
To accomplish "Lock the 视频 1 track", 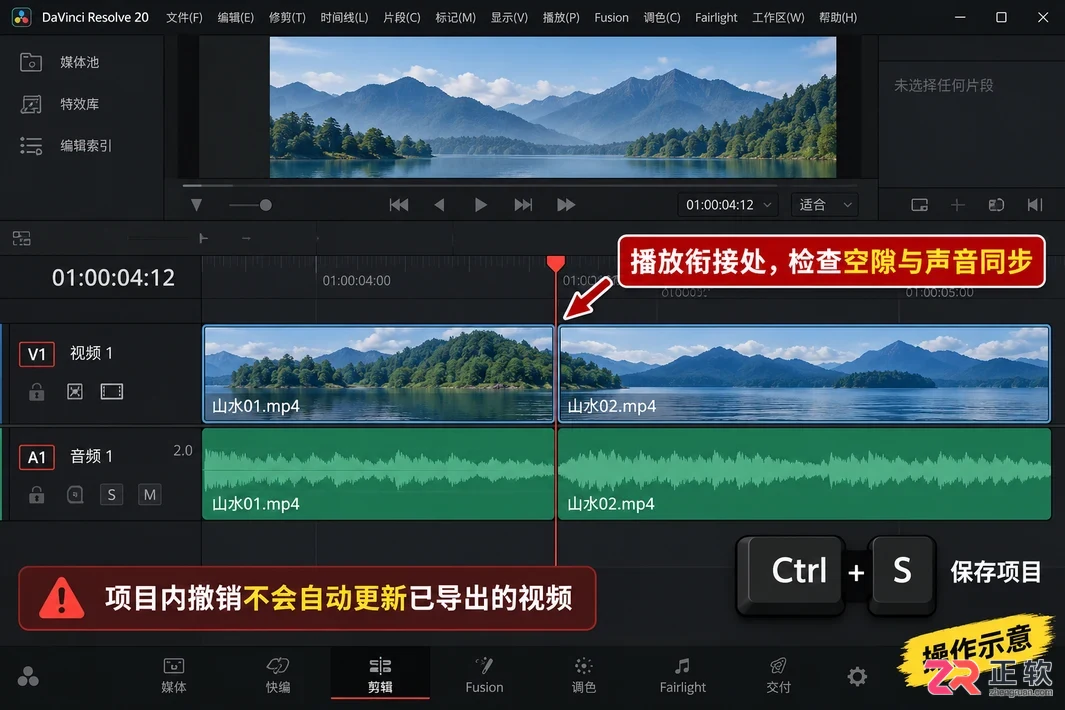I will click(37, 392).
